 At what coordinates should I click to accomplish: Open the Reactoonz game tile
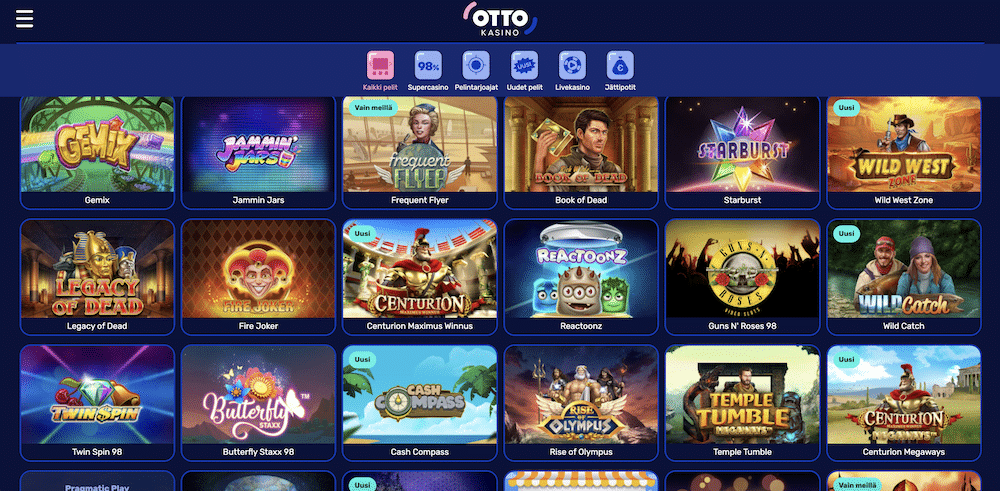[x=581, y=269]
